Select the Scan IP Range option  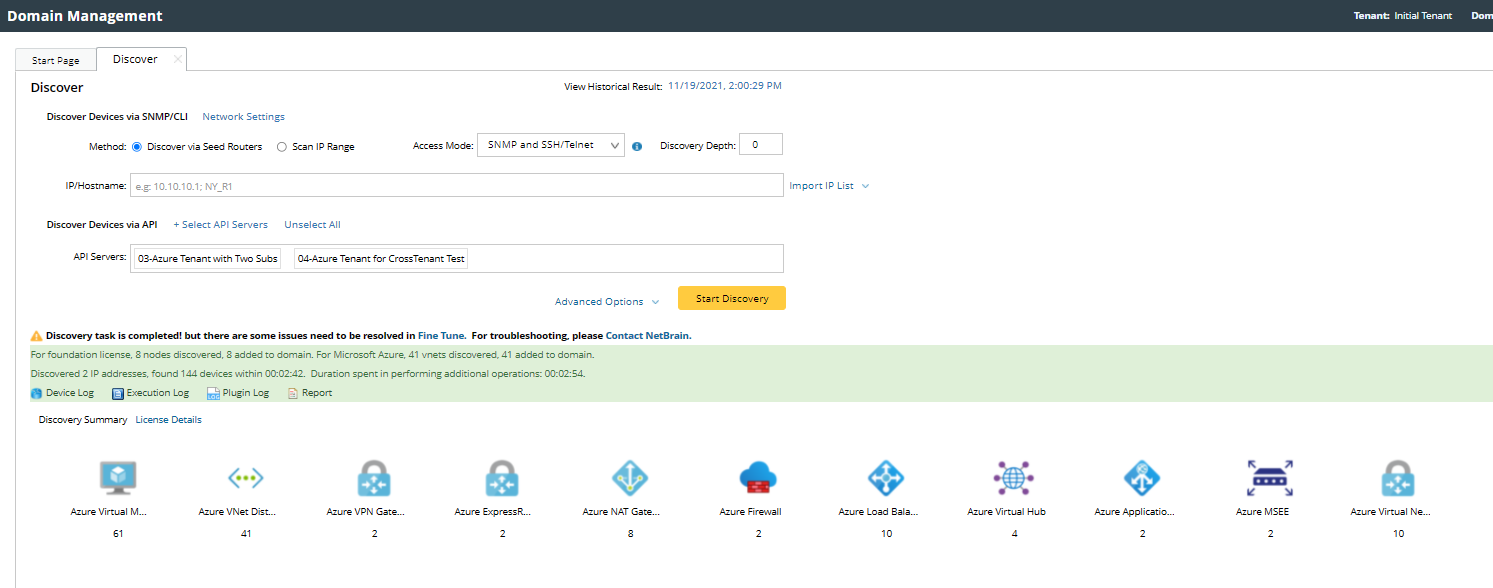[282, 146]
